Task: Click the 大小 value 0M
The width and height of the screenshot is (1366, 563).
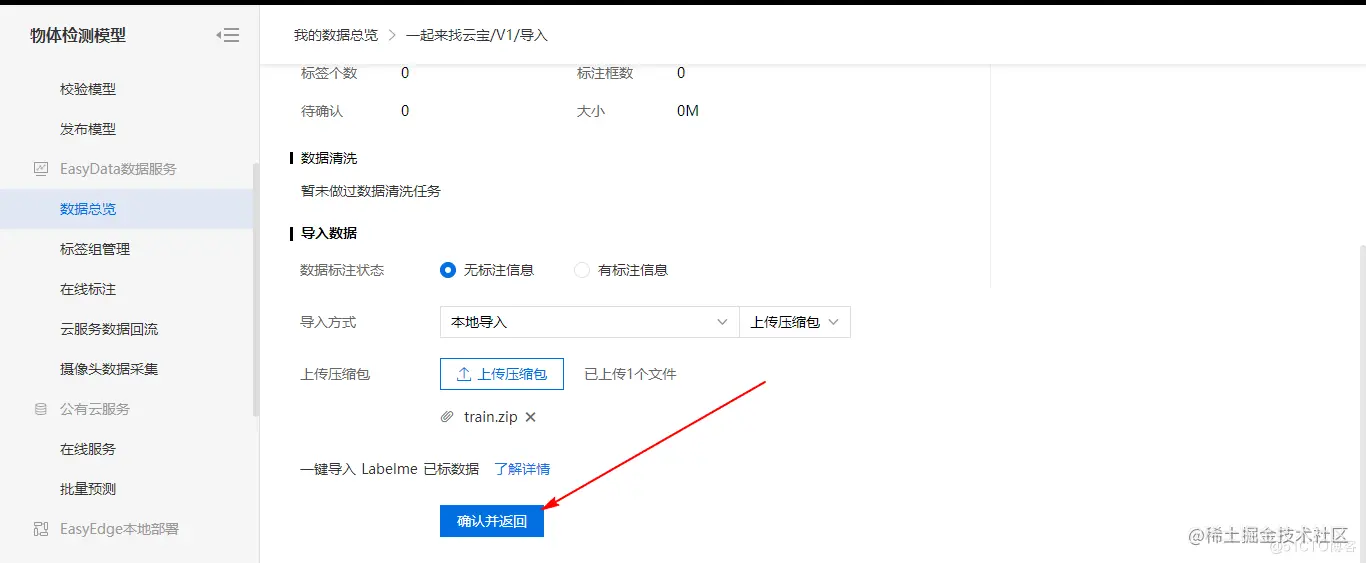Action: [688, 111]
